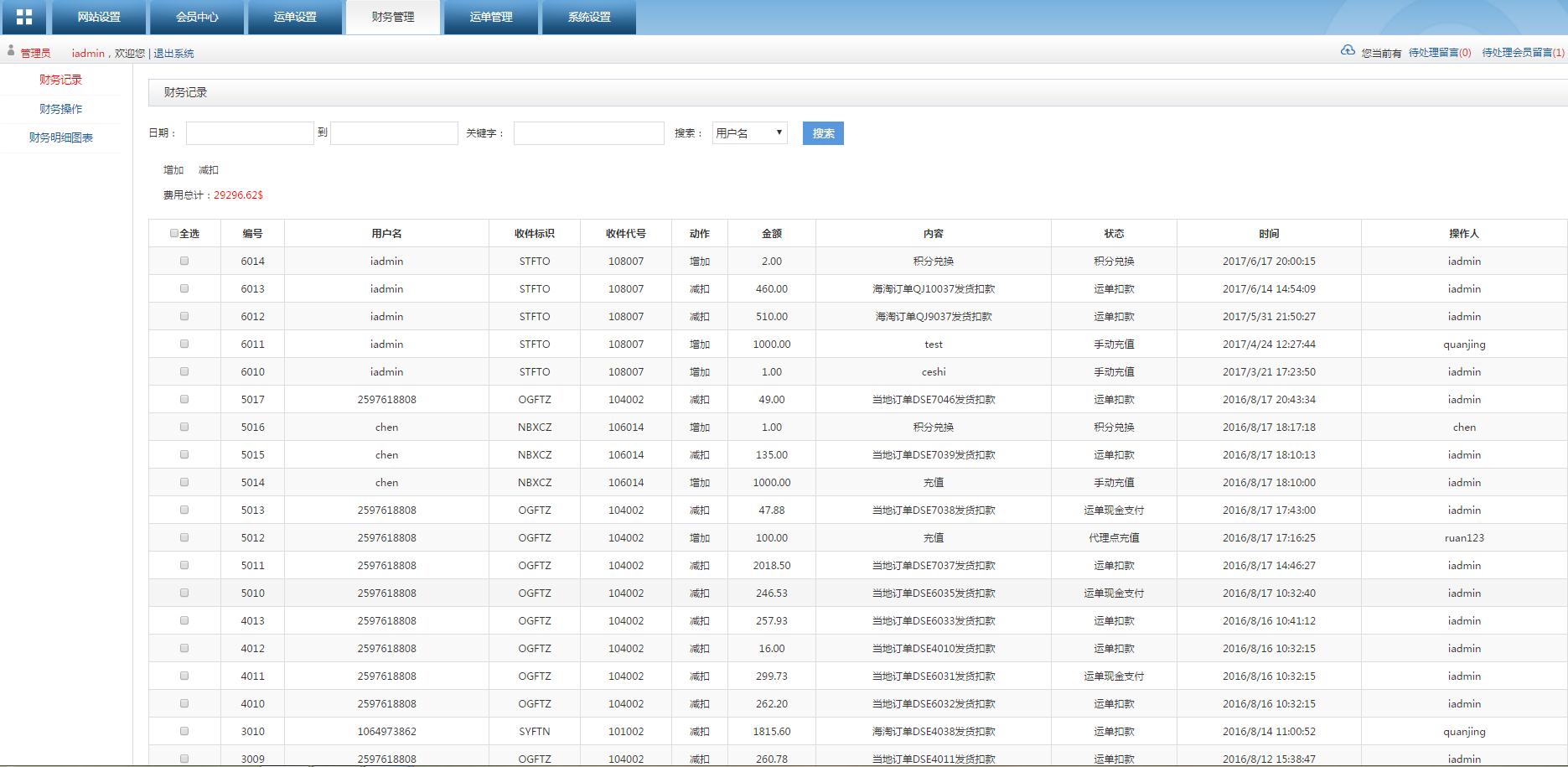Screen dimensions: 1568x767
Task: Switch to the 财务管理 tab
Action: 392,17
